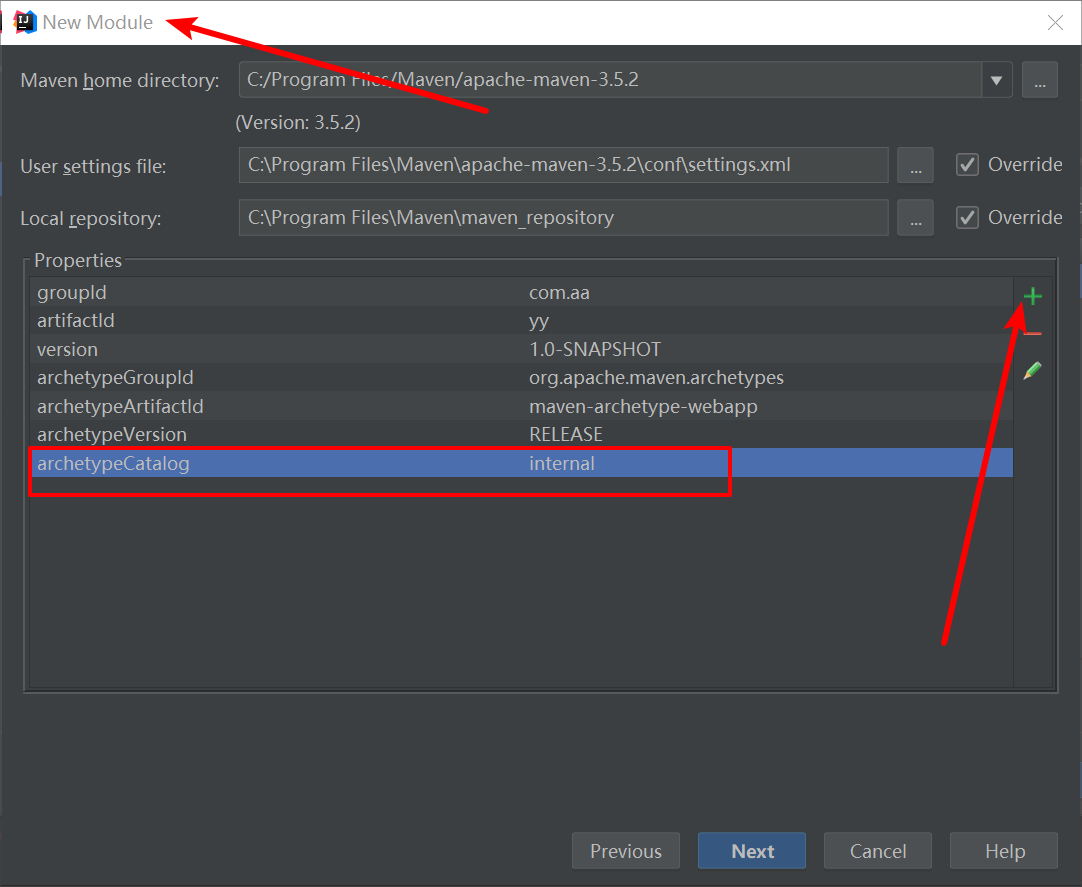Click the maven-archetype-webapp value
The image size is (1082, 887).
643,407
